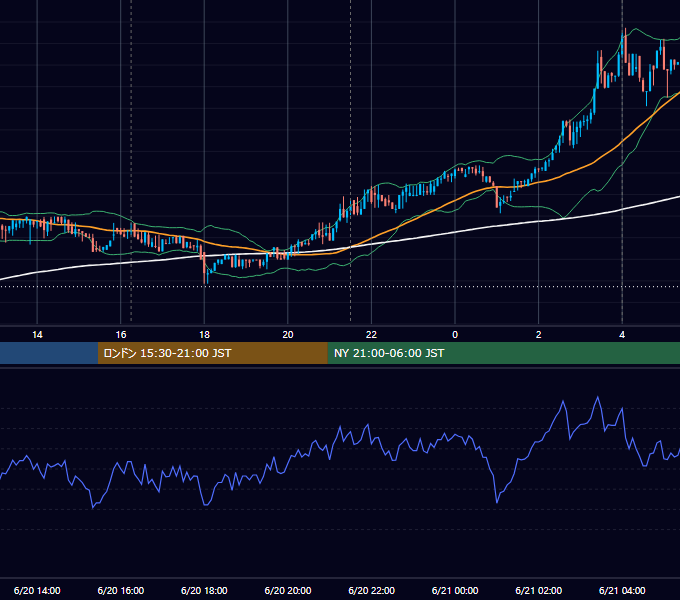Click hour label 18 on price chart axis
This screenshot has width=680, height=600.
coord(204,335)
